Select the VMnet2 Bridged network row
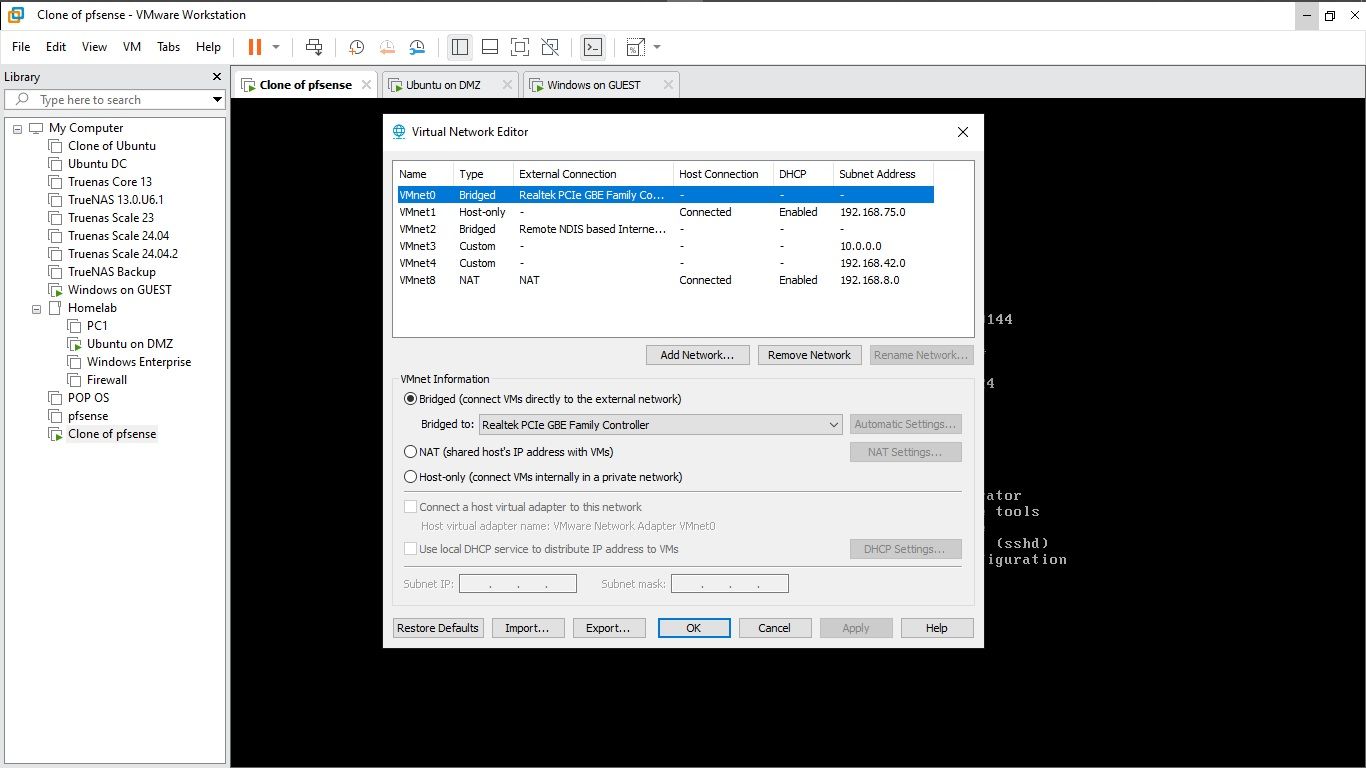This screenshot has height=768, width=1366. (664, 229)
